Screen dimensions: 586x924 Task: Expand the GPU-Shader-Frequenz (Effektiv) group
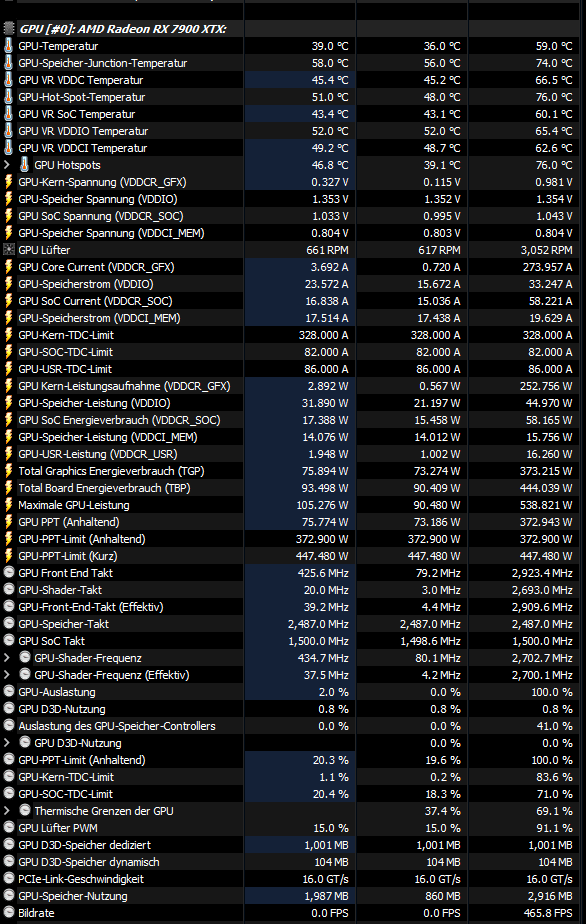coord(7,675)
